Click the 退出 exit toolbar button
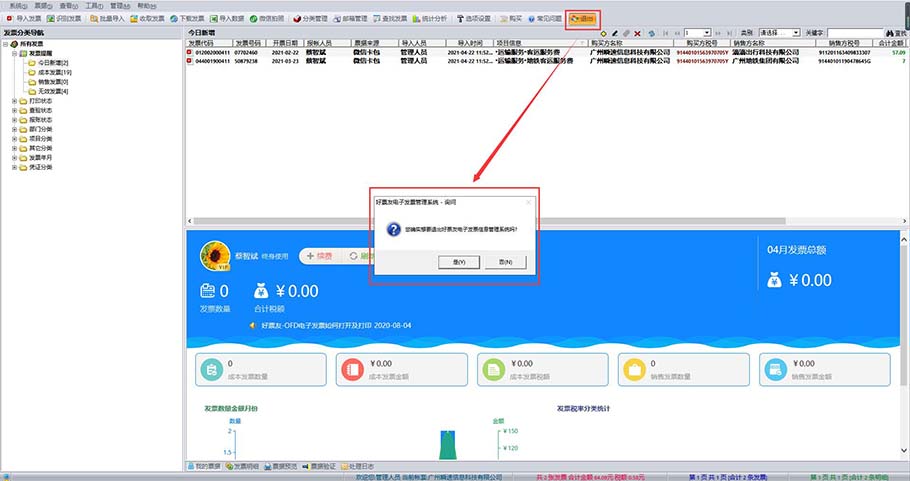 tap(581, 19)
